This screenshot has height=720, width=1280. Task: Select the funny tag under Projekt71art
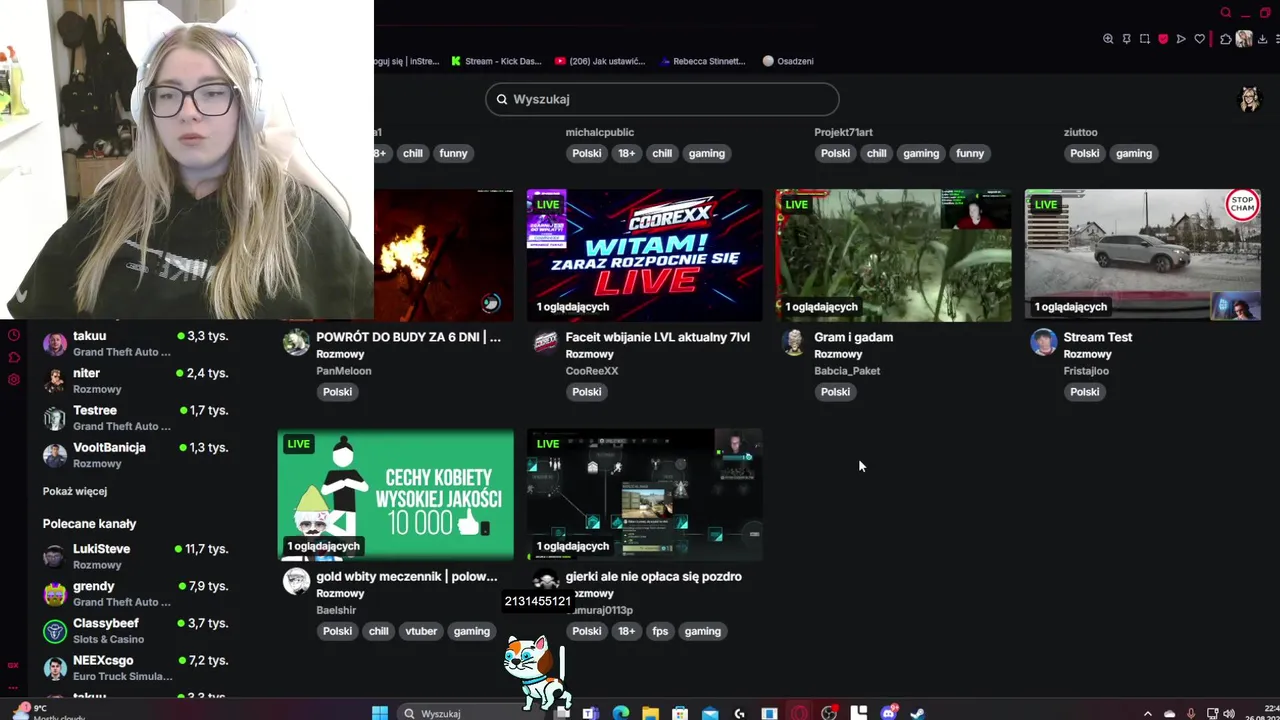tap(970, 153)
